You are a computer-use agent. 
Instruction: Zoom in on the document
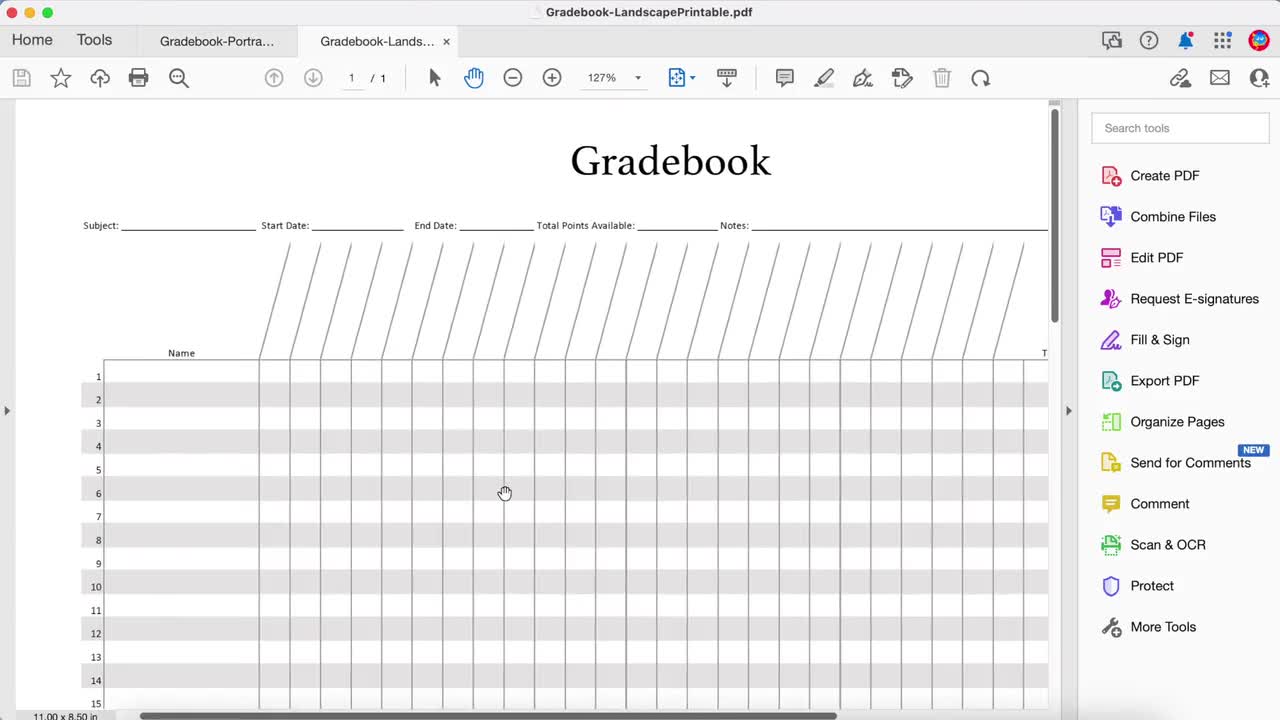(552, 77)
